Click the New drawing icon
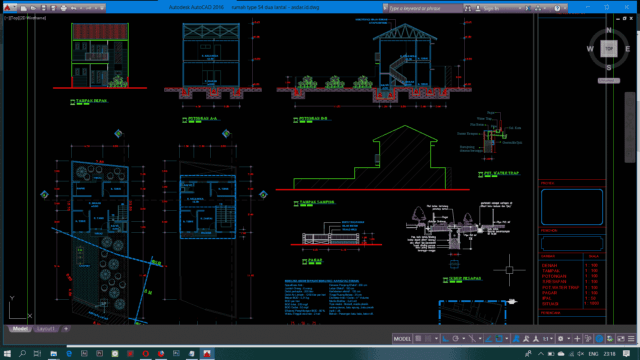 pyautogui.click(x=24, y=8)
